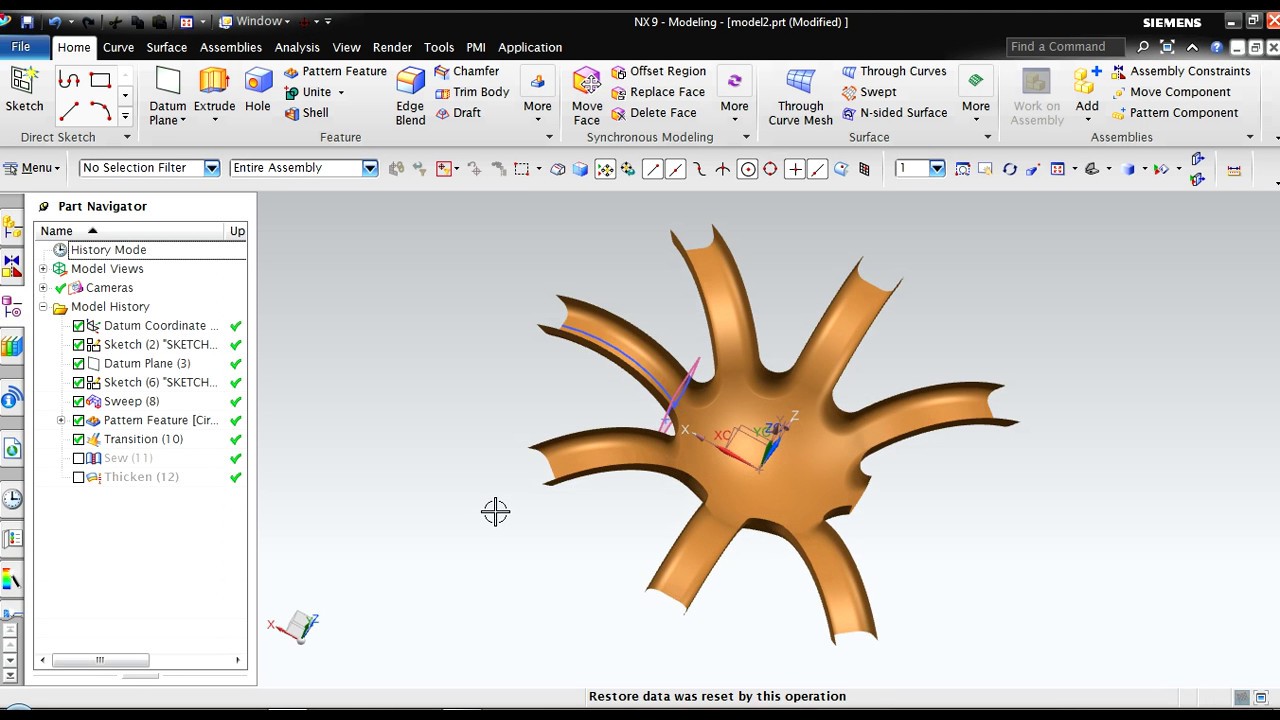Select the Shell tool

[306, 113]
